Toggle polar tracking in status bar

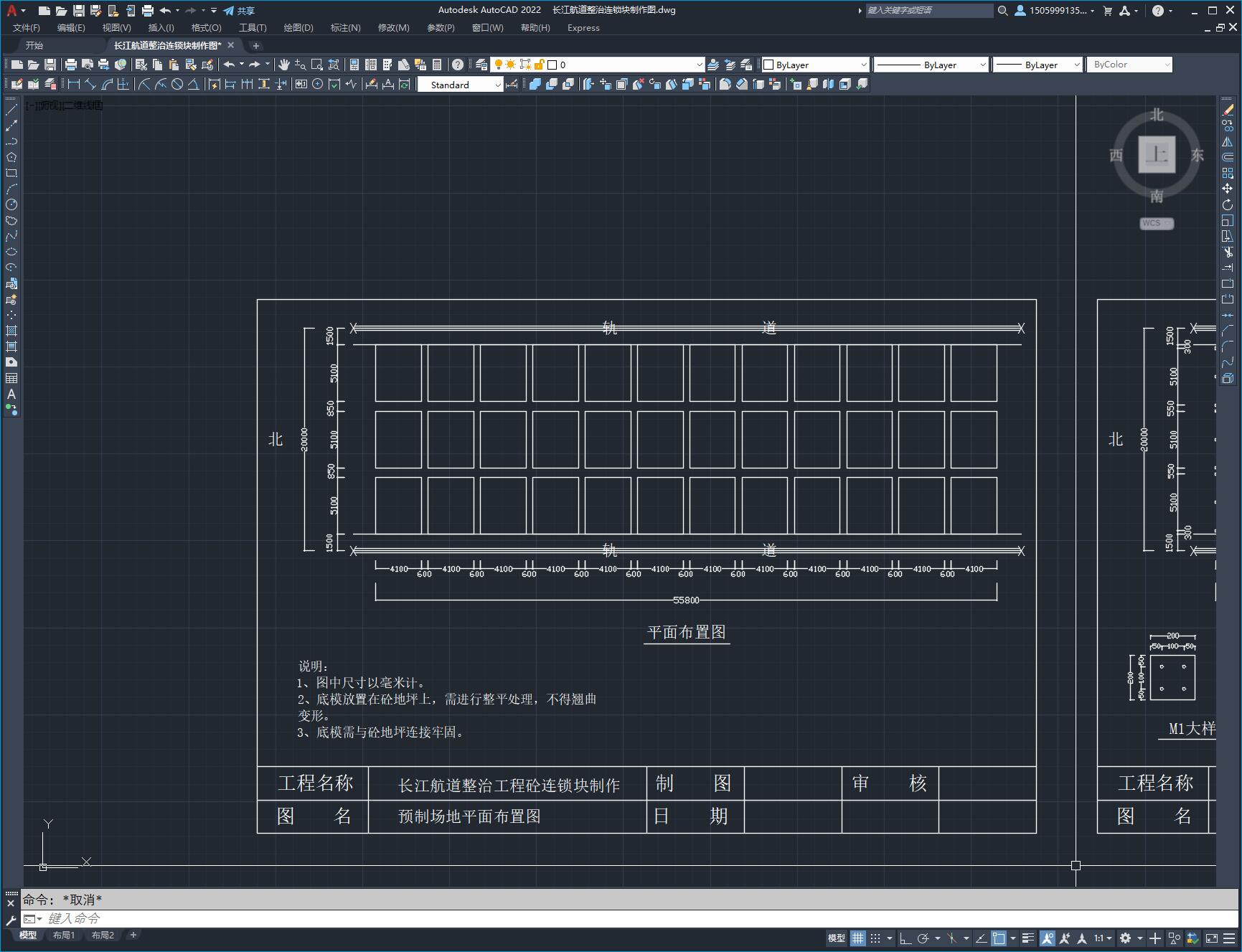coord(923,938)
